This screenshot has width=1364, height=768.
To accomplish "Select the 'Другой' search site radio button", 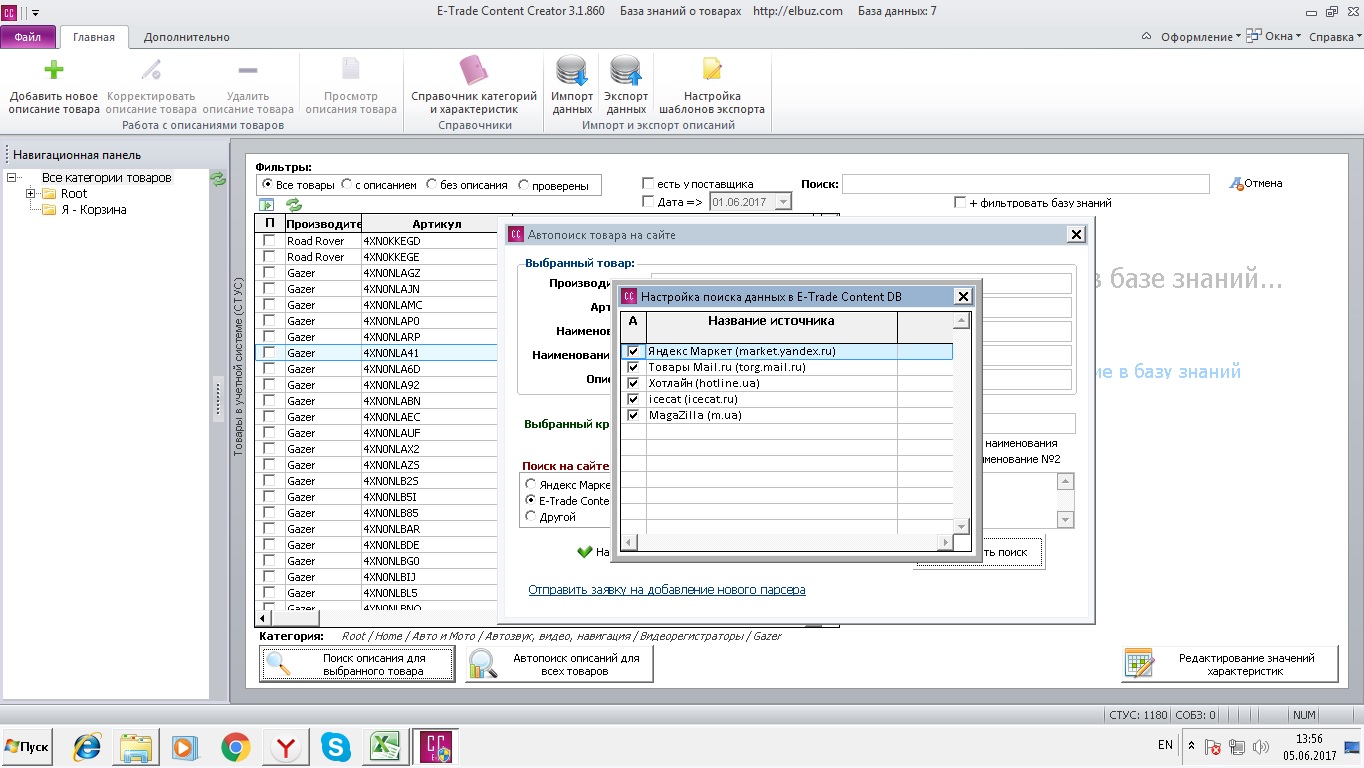I will [x=531, y=517].
